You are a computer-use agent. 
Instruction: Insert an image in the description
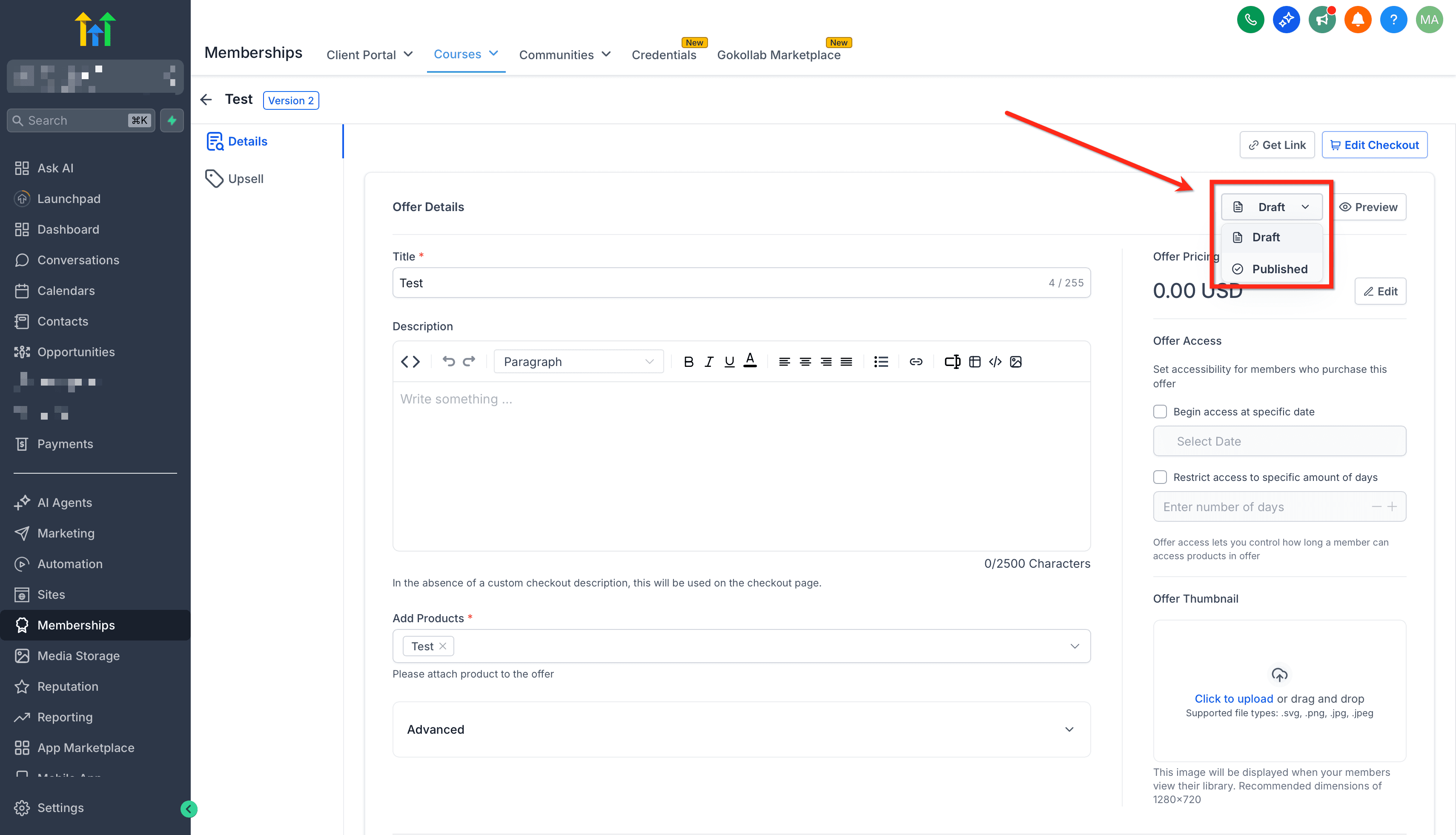click(1015, 362)
